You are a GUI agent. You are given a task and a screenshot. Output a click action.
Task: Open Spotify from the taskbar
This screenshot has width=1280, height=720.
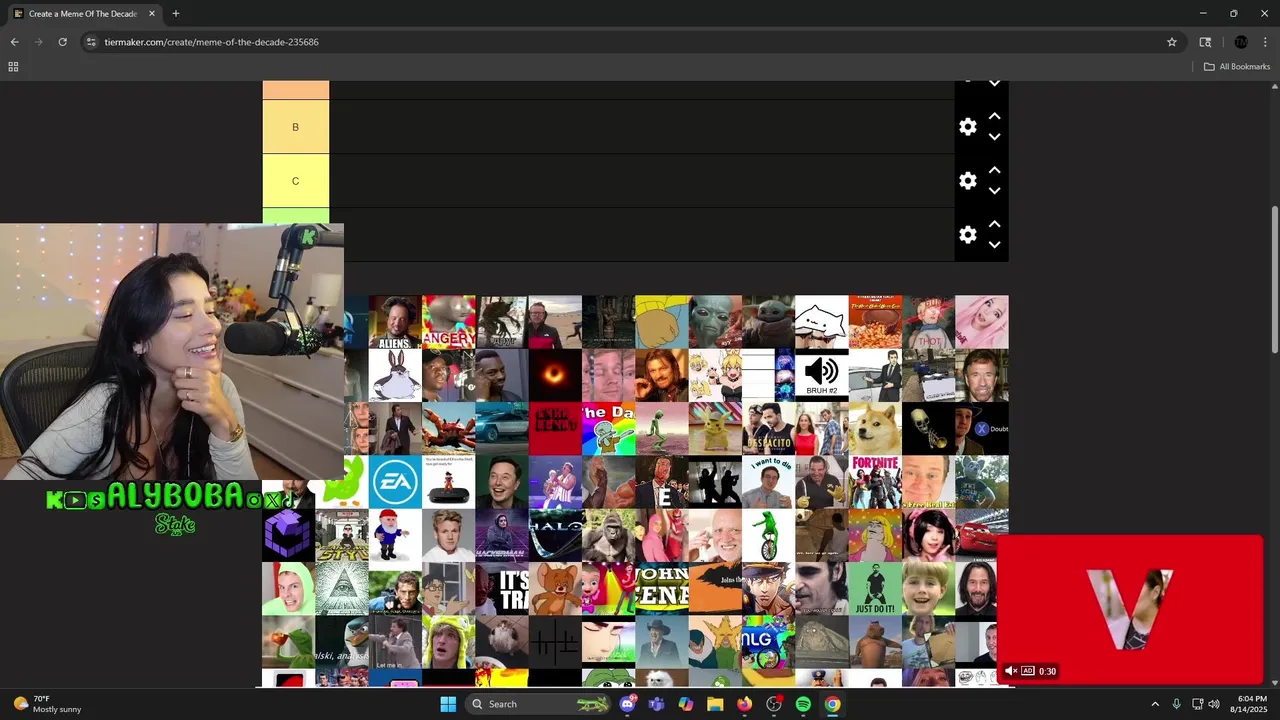click(x=803, y=704)
